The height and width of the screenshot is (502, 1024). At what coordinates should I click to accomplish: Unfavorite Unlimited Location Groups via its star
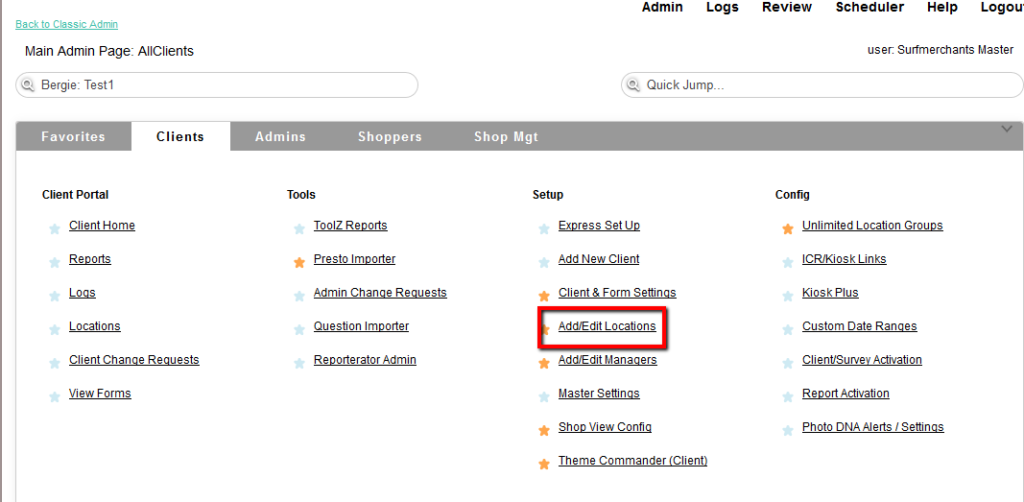tap(788, 229)
